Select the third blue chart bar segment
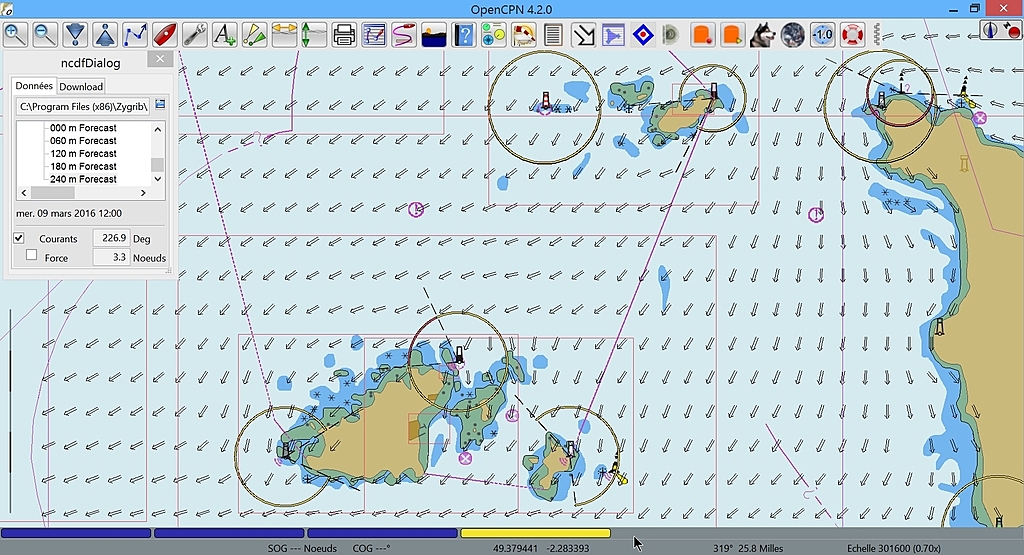This screenshot has height=555, width=1024. click(382, 533)
